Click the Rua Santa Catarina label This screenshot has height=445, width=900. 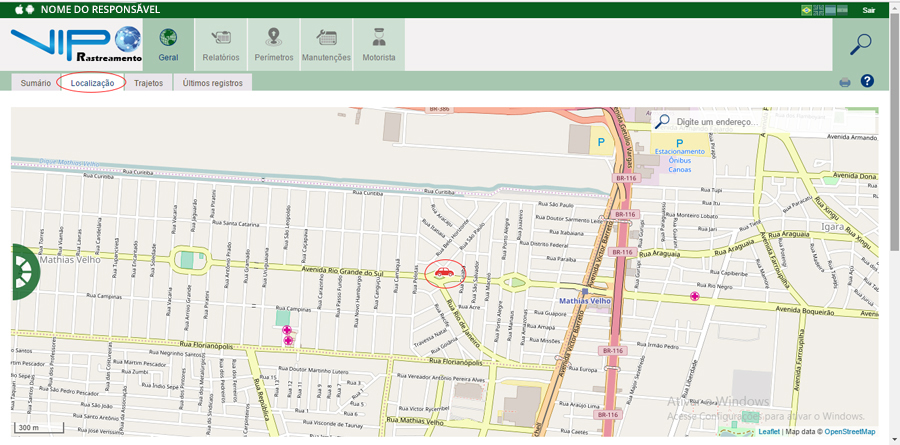coord(235,225)
